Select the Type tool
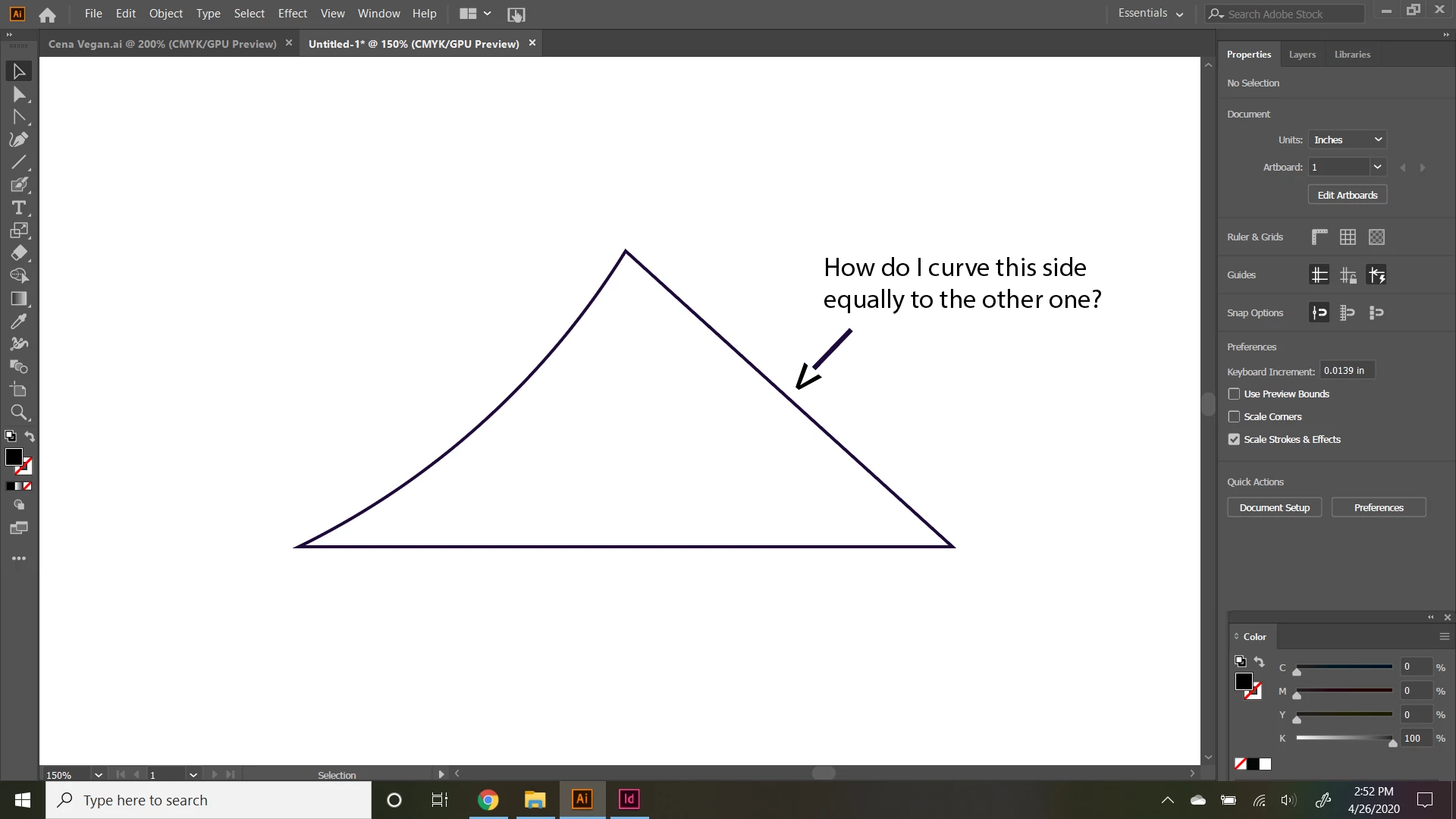 click(19, 208)
